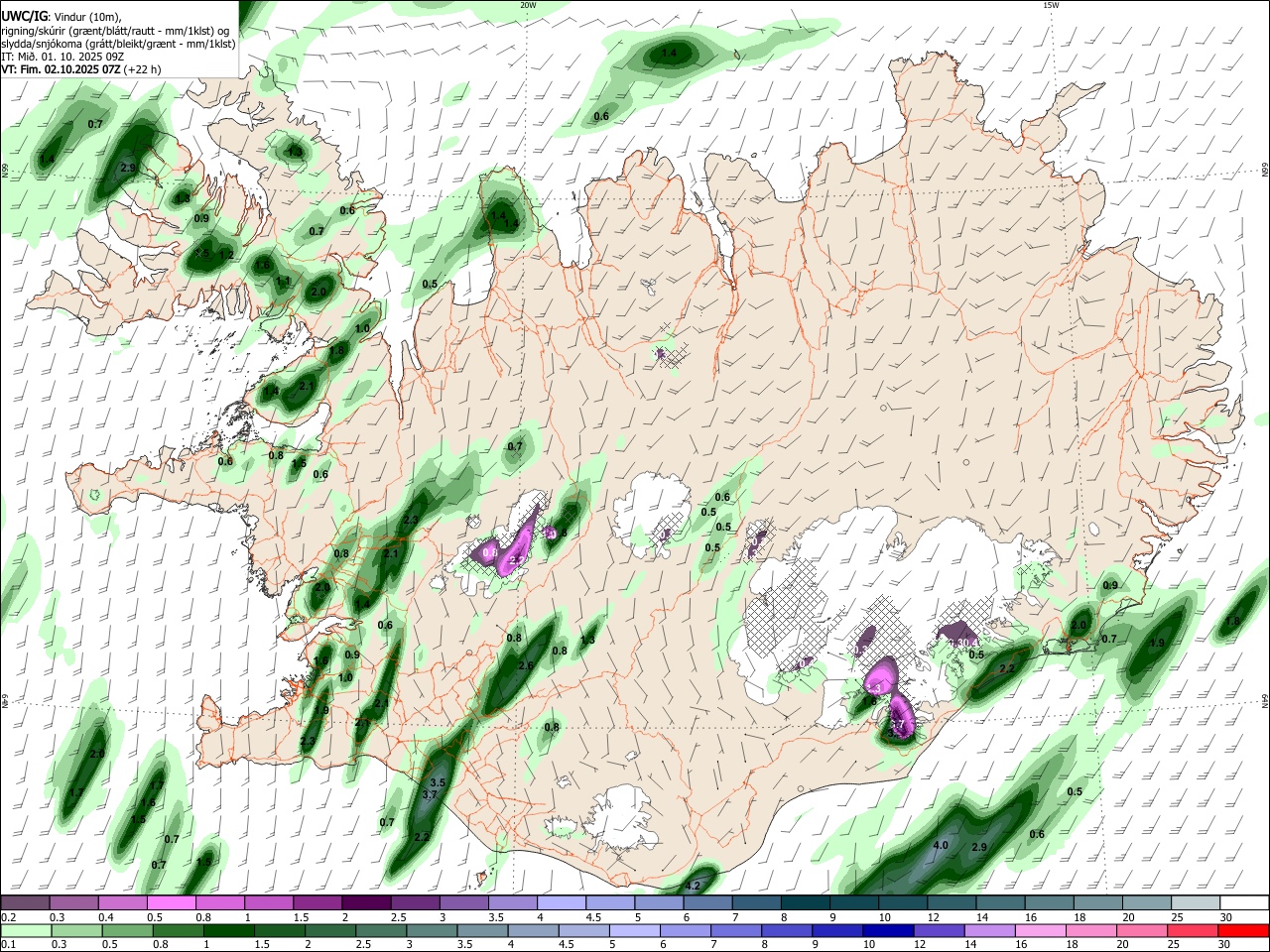Screen dimensions: 1270x952
Task: Click the darkest blue rain legend swatch labelled 10
Action: pos(886,930)
